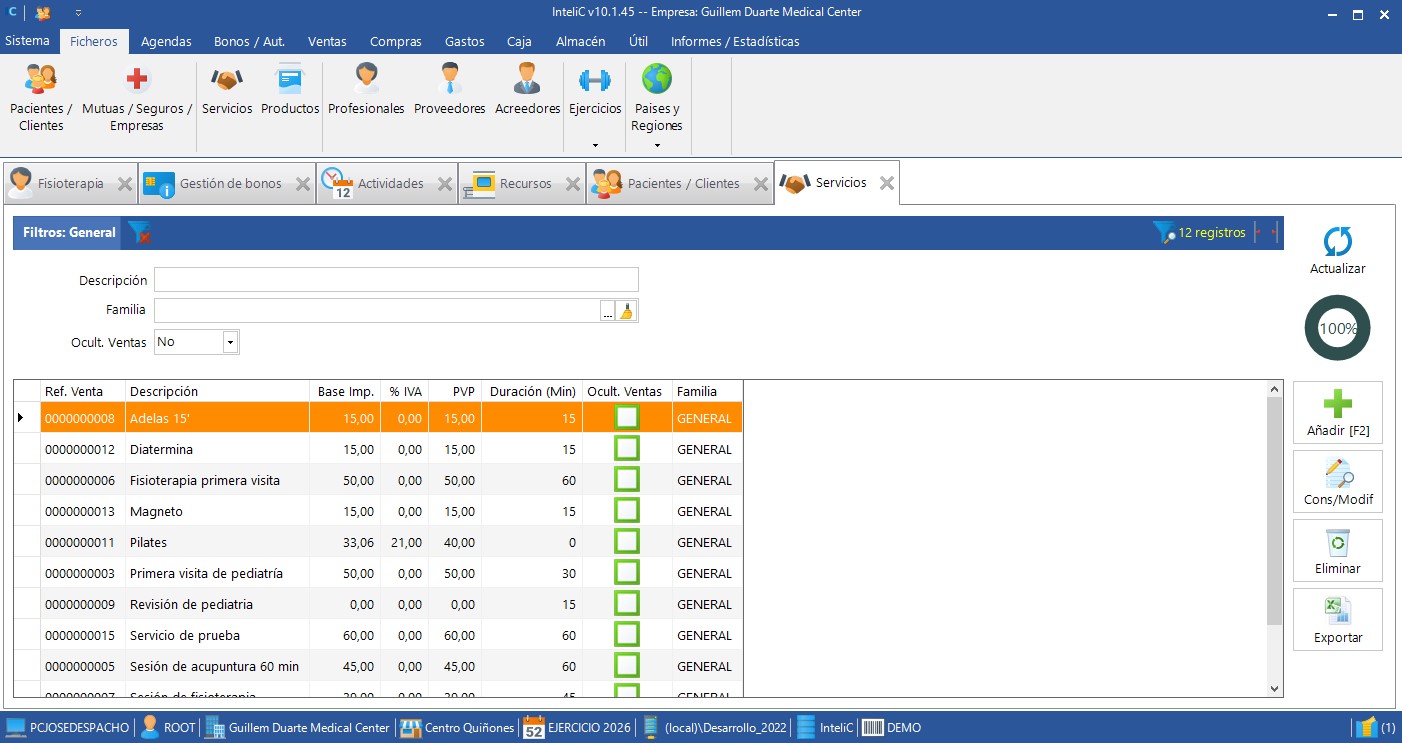The image size is (1402, 743).
Task: Open the Informes / Estadísticas menu
Action: [735, 41]
